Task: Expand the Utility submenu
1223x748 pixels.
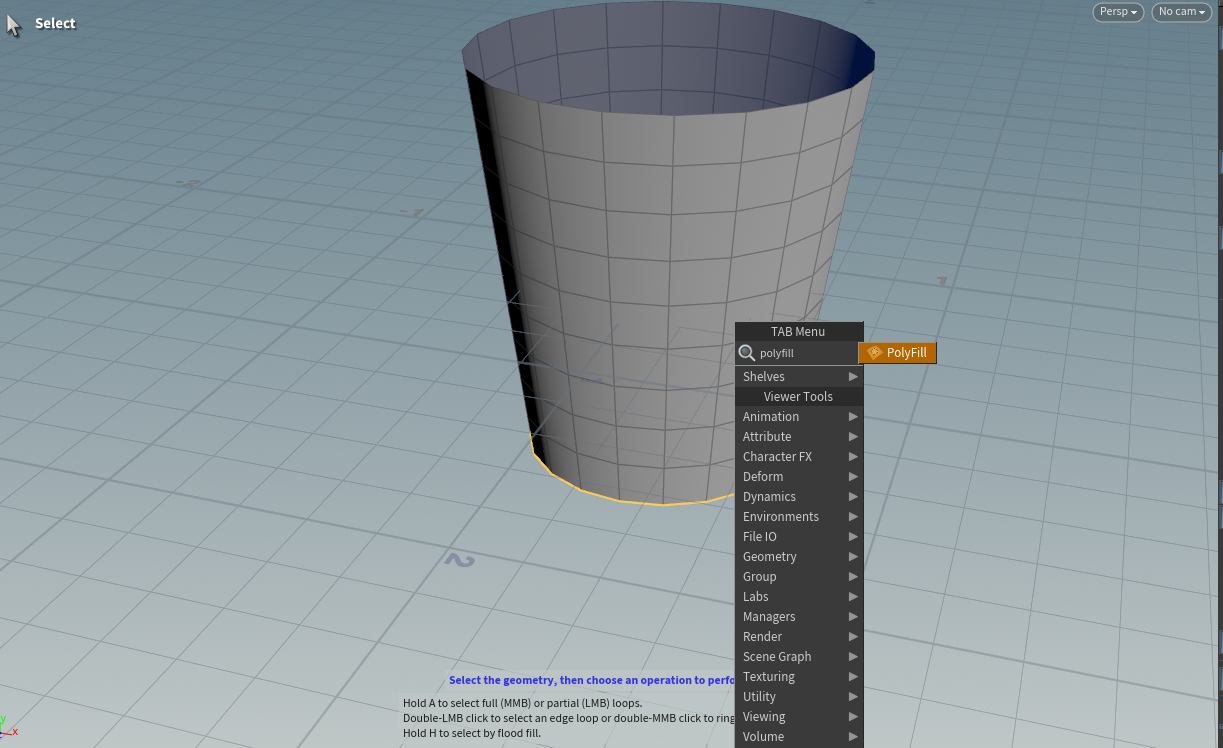Action: click(798, 696)
